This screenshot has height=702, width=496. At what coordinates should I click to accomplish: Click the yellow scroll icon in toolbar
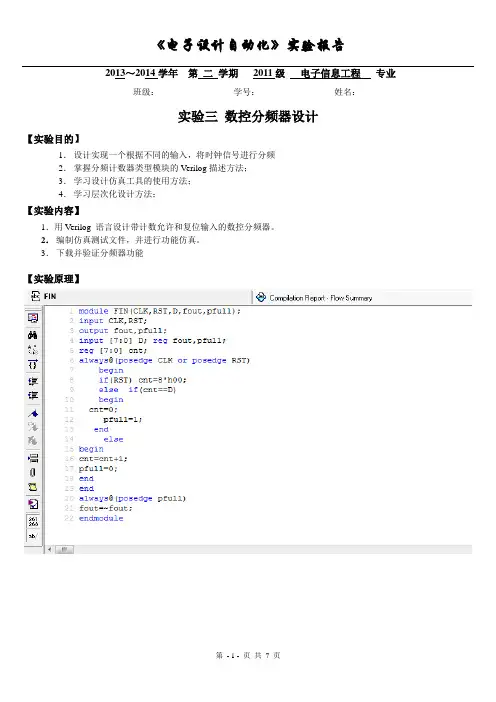(x=33, y=487)
